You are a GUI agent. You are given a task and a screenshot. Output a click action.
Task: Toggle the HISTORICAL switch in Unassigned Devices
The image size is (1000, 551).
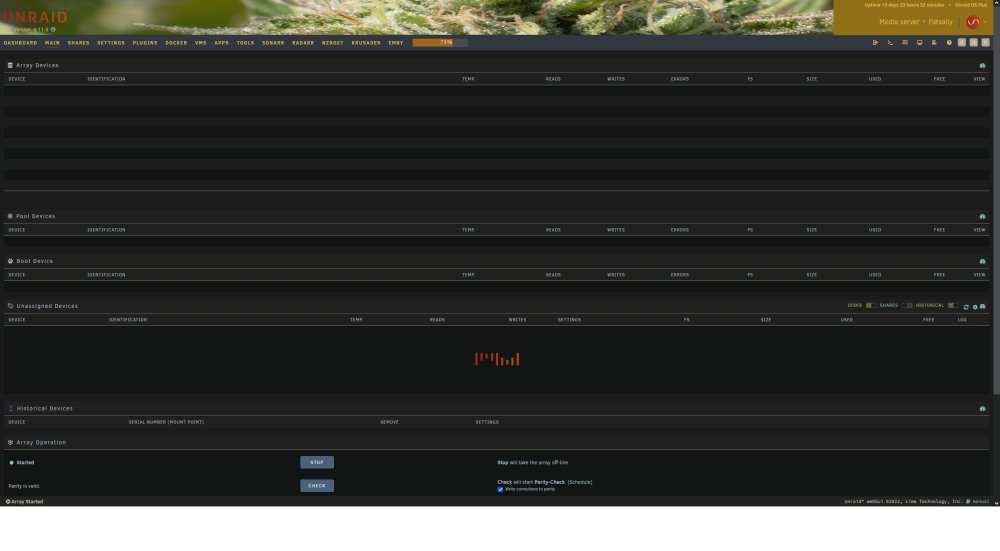click(x=953, y=305)
